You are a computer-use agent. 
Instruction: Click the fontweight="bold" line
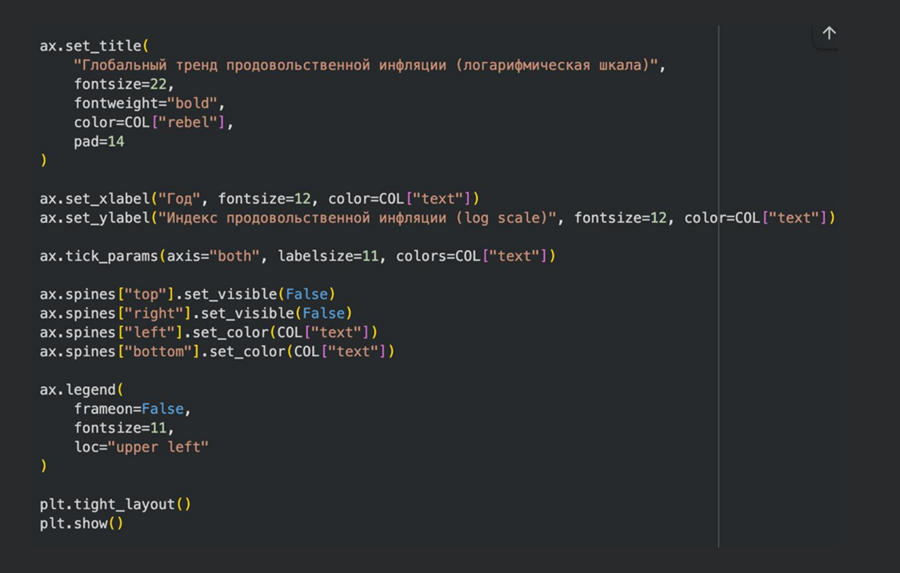(x=149, y=103)
